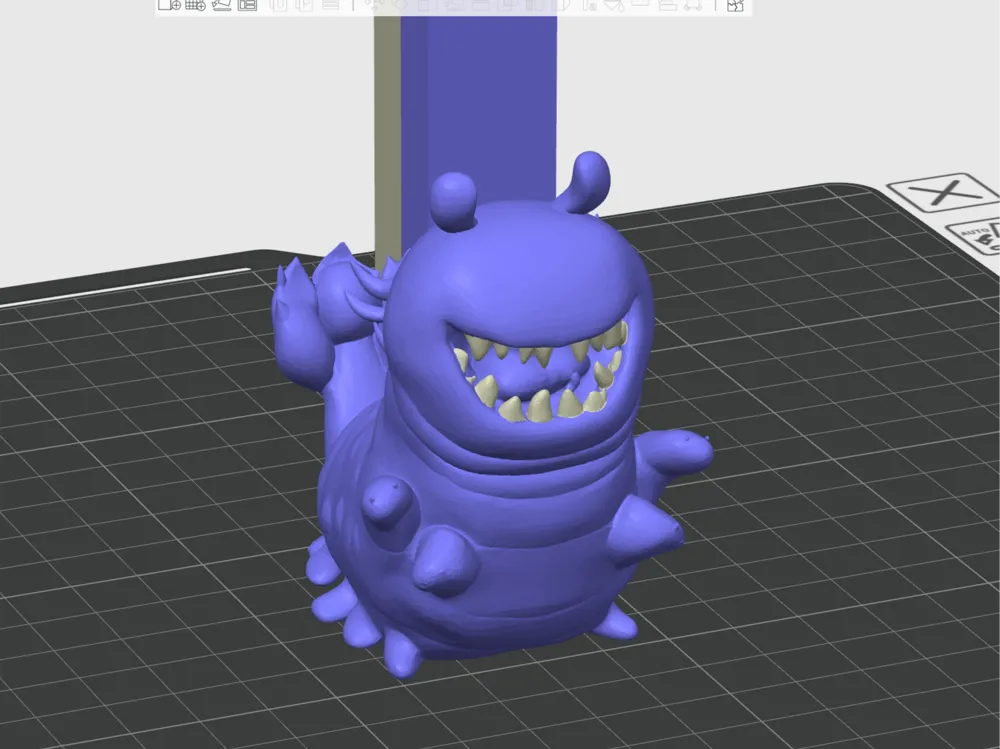Click the Add plate grid toolbar icon
Image resolution: width=1000 pixels, height=749 pixels.
click(195, 5)
